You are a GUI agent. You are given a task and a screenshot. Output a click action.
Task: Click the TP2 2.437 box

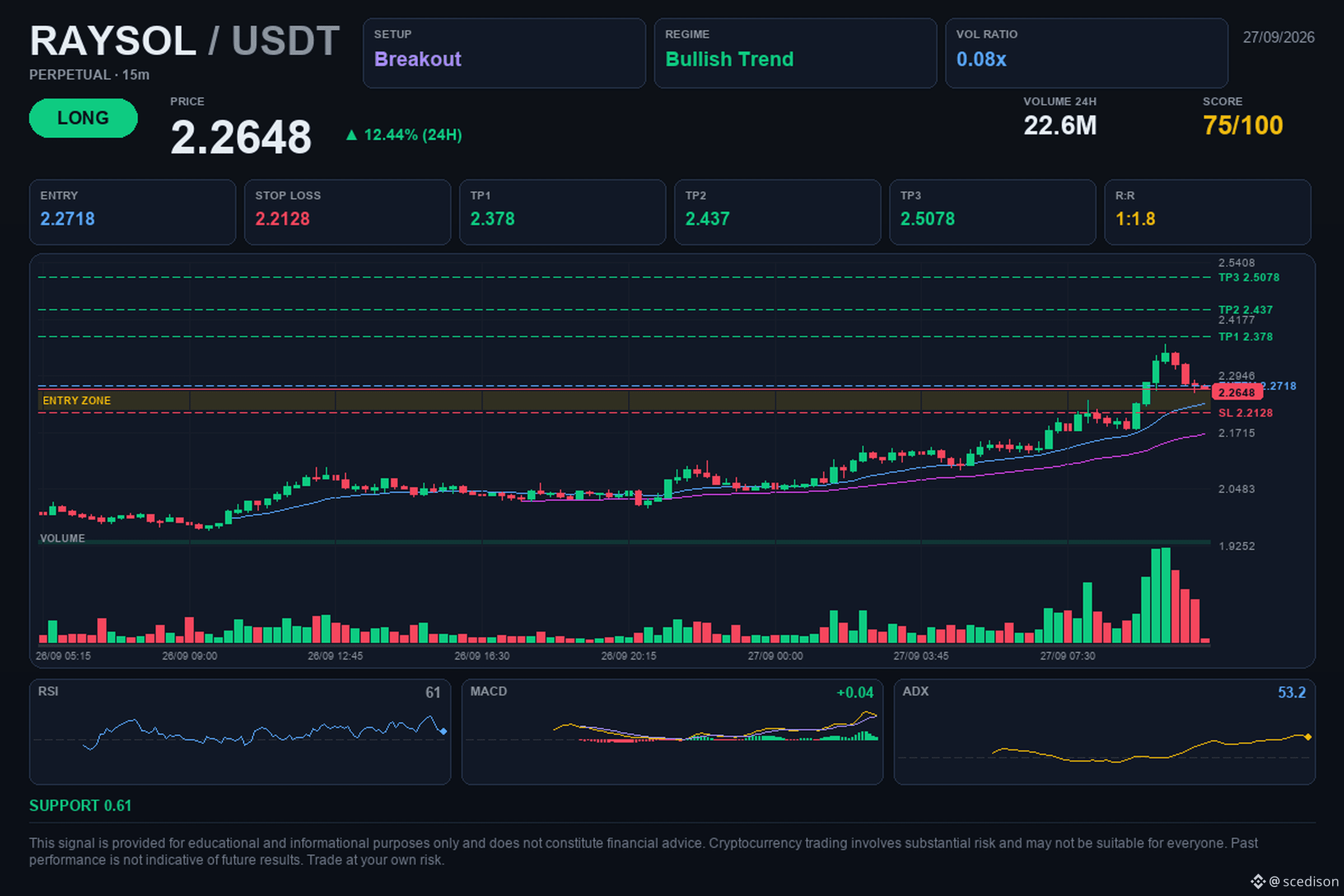(x=777, y=212)
